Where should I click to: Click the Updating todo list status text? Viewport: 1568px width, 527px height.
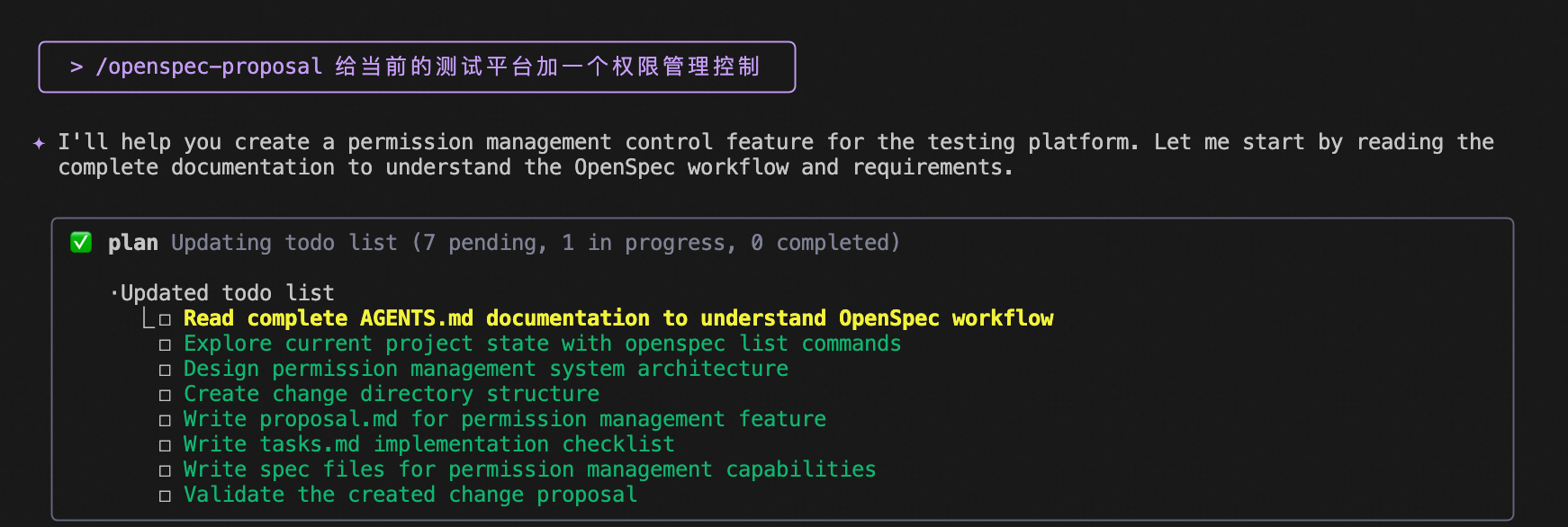[535, 243]
